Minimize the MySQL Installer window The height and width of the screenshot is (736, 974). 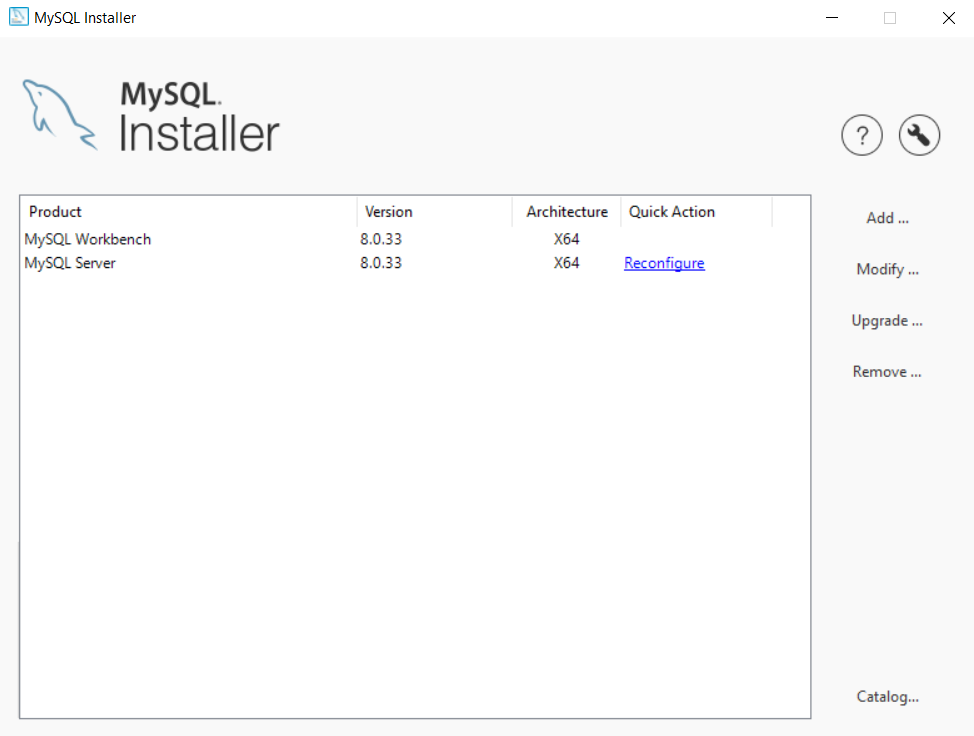[x=831, y=17]
